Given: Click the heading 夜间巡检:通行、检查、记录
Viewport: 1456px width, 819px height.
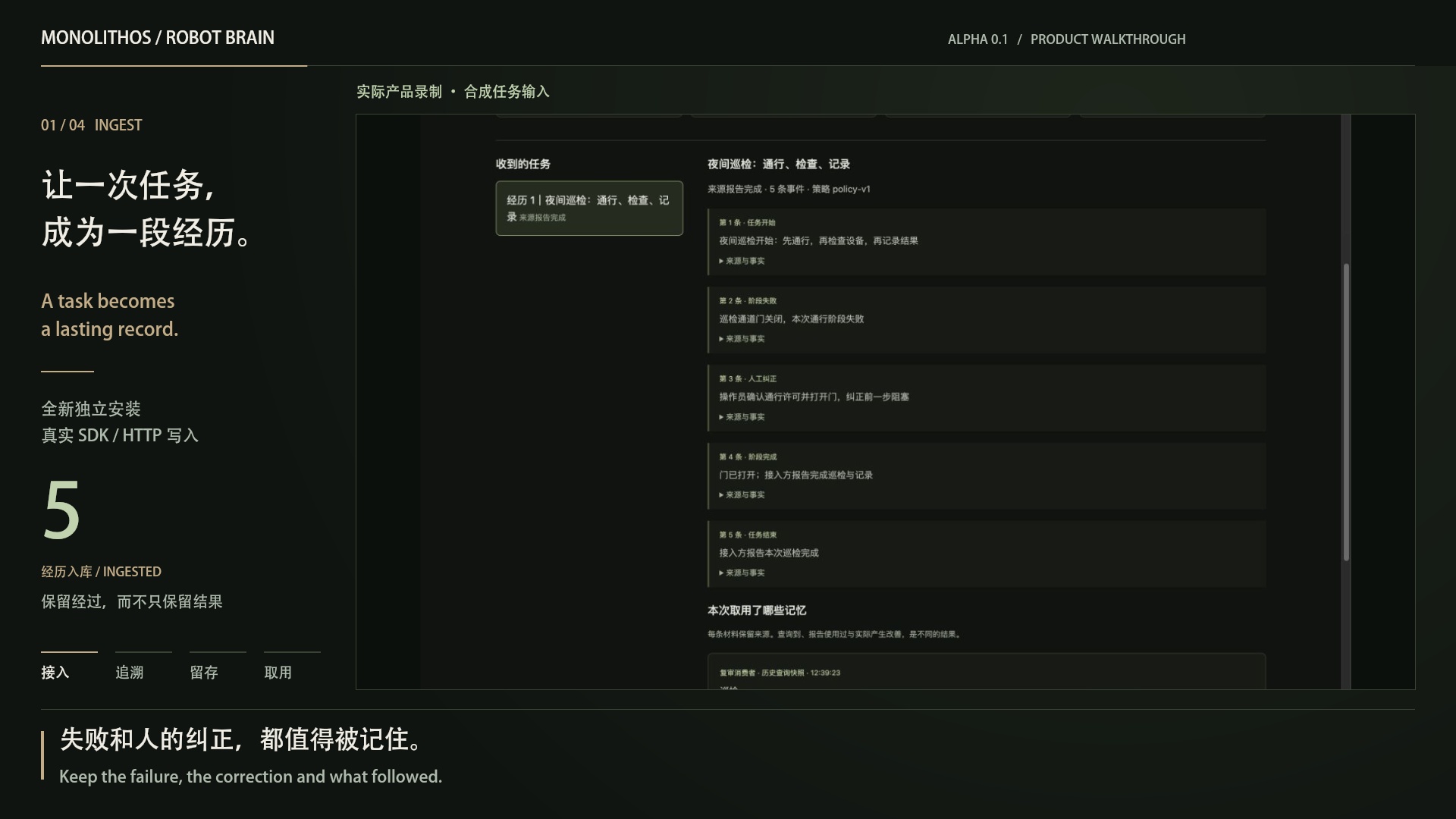Looking at the screenshot, I should tap(779, 165).
